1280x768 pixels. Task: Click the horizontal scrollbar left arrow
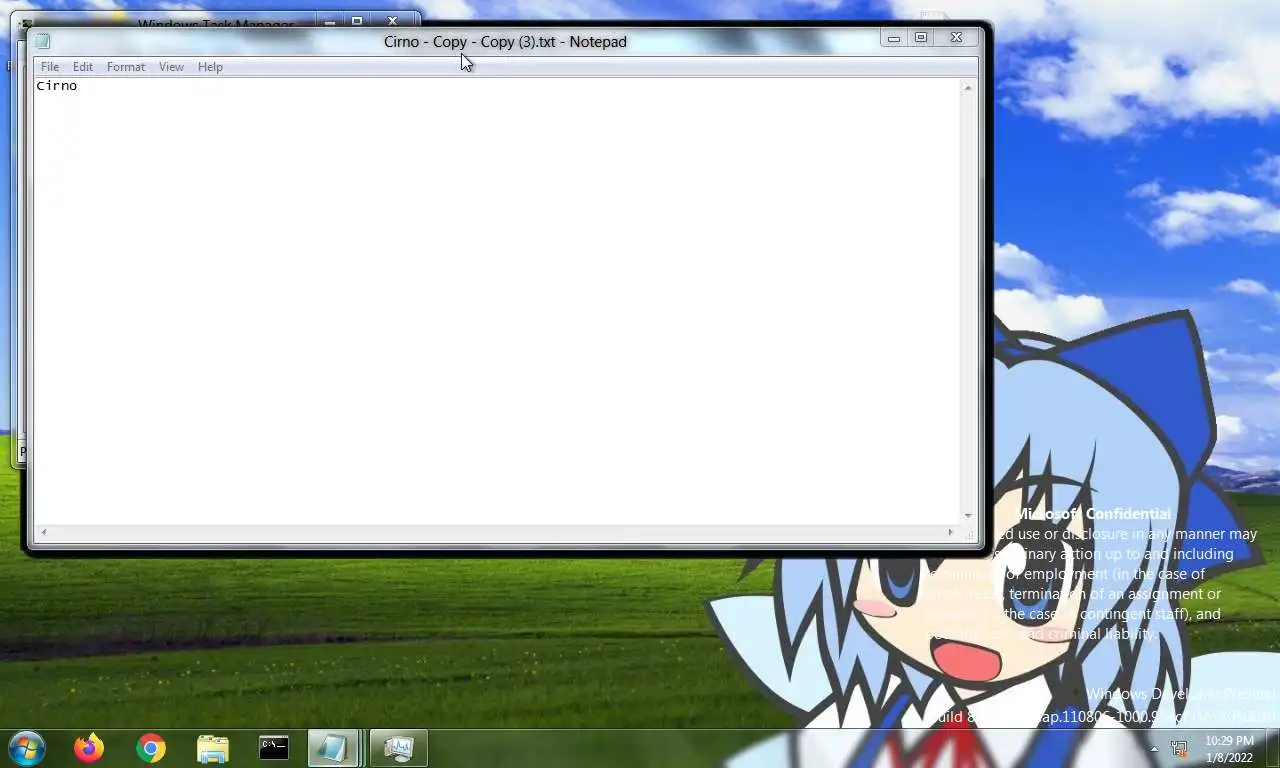point(43,532)
